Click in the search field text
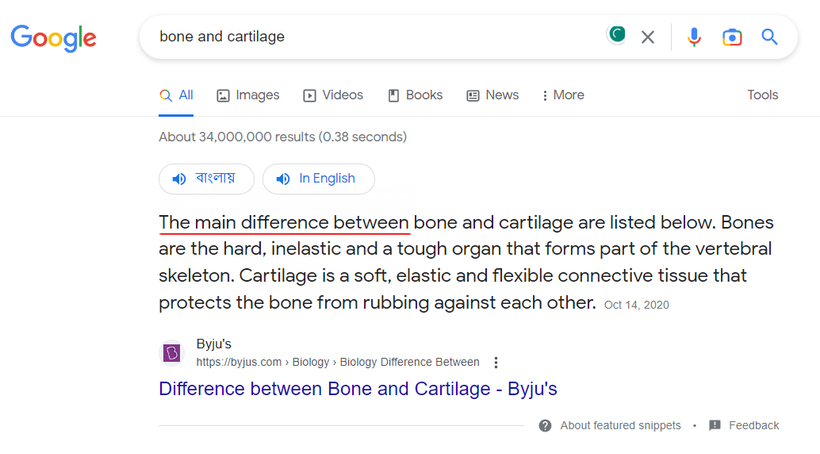Viewport: 820px width, 454px height. (380, 37)
